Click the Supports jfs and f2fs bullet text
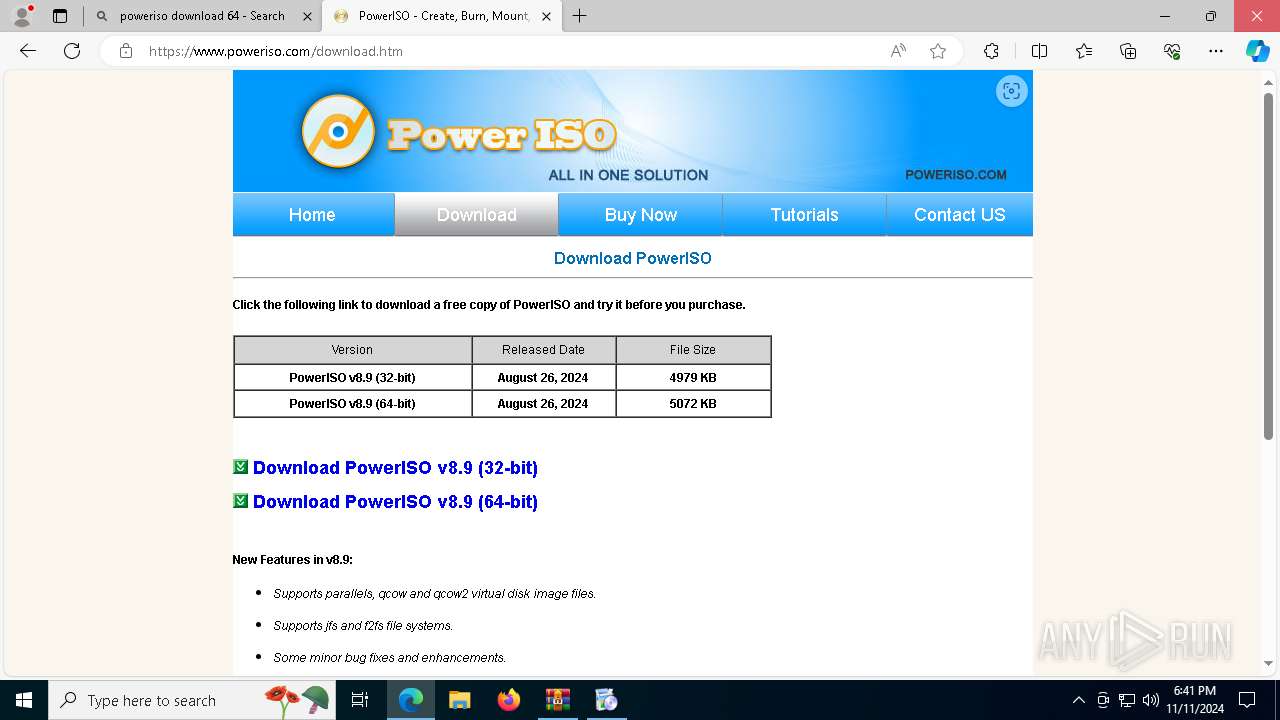The image size is (1280, 720). tap(363, 626)
